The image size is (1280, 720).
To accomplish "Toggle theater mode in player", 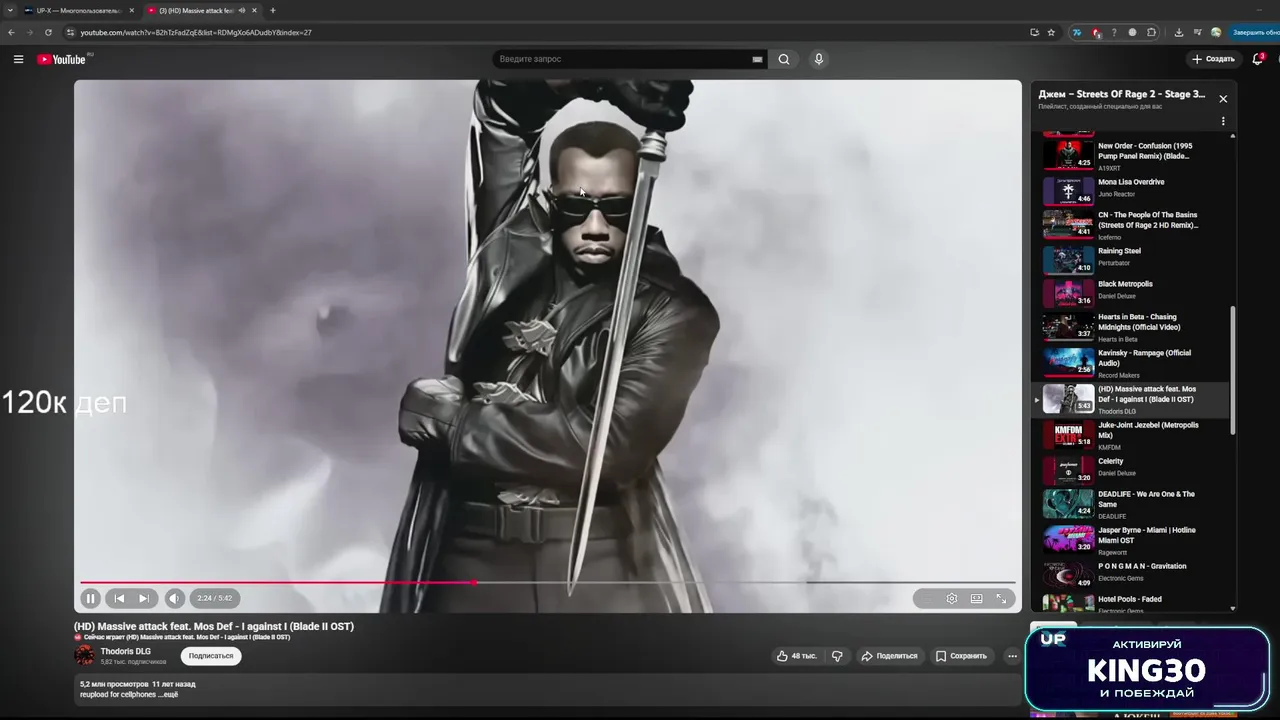I will tap(976, 598).
